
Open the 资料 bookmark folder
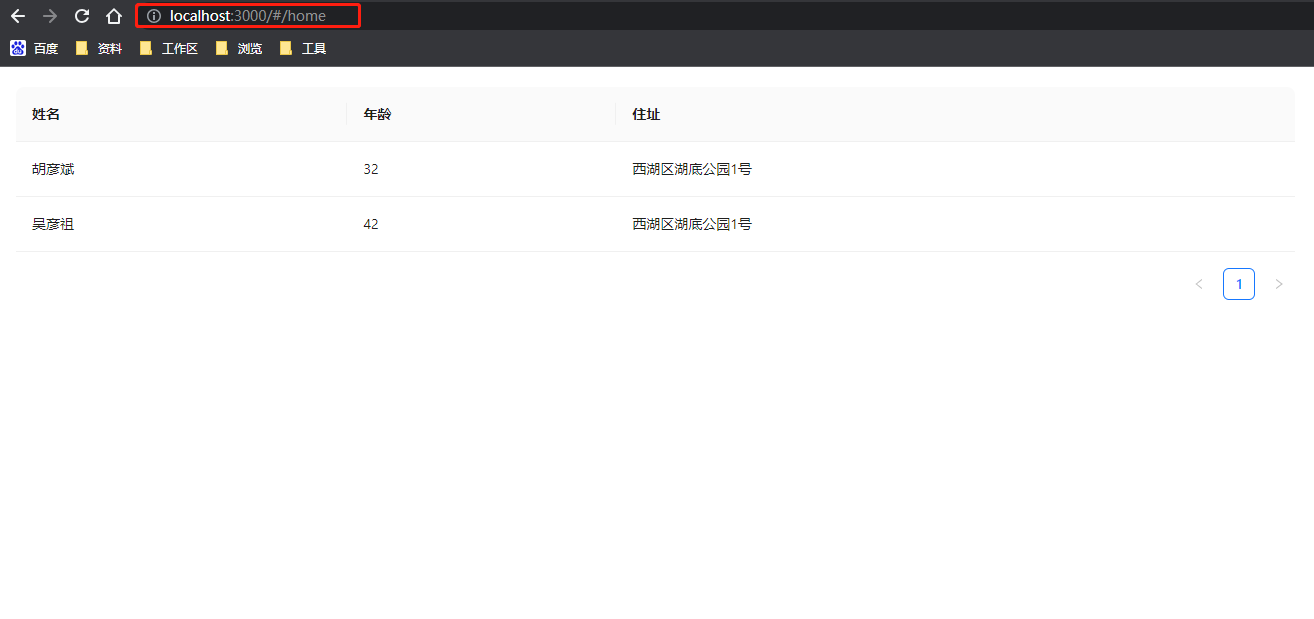point(99,48)
